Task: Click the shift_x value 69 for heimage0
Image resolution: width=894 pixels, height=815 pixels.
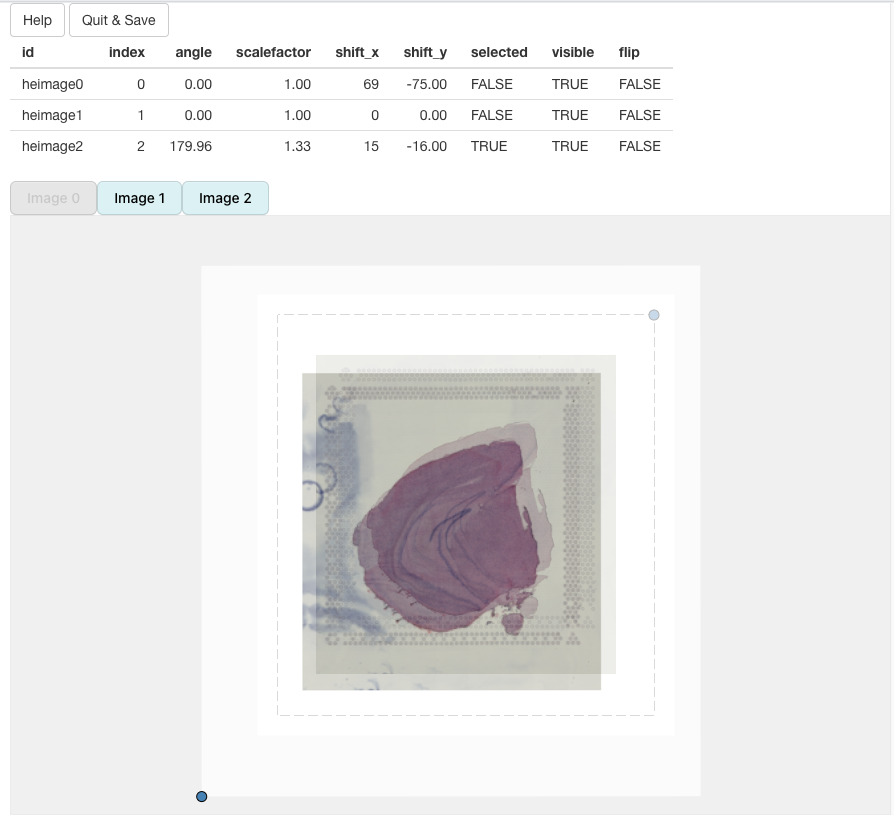Action: tap(370, 84)
